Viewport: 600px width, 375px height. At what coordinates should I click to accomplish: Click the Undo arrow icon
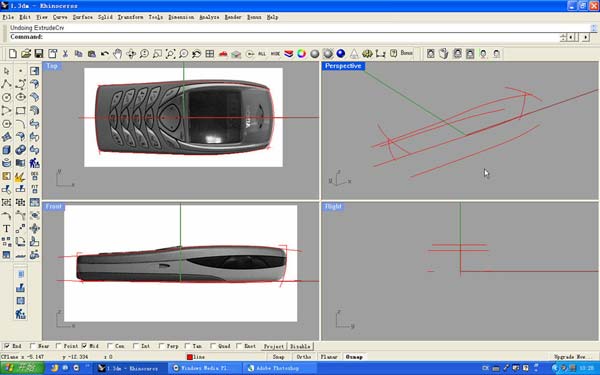tap(104, 54)
